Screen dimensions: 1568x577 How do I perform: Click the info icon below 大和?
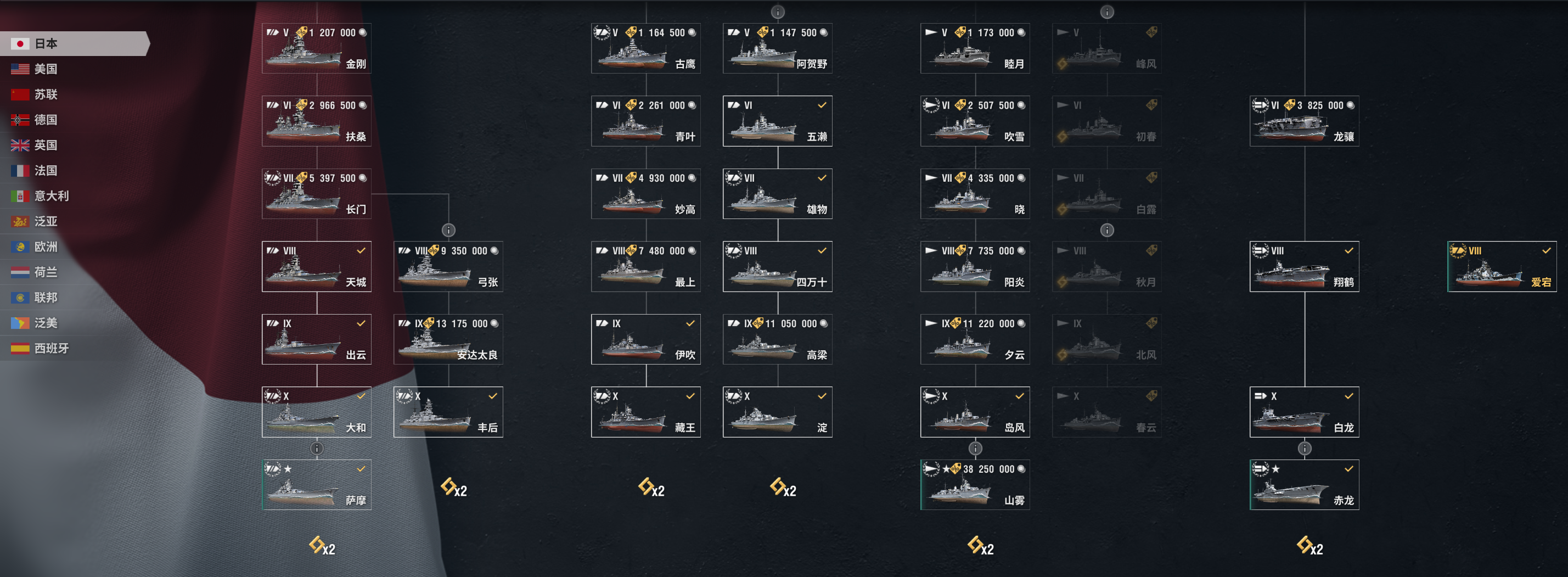click(x=317, y=449)
